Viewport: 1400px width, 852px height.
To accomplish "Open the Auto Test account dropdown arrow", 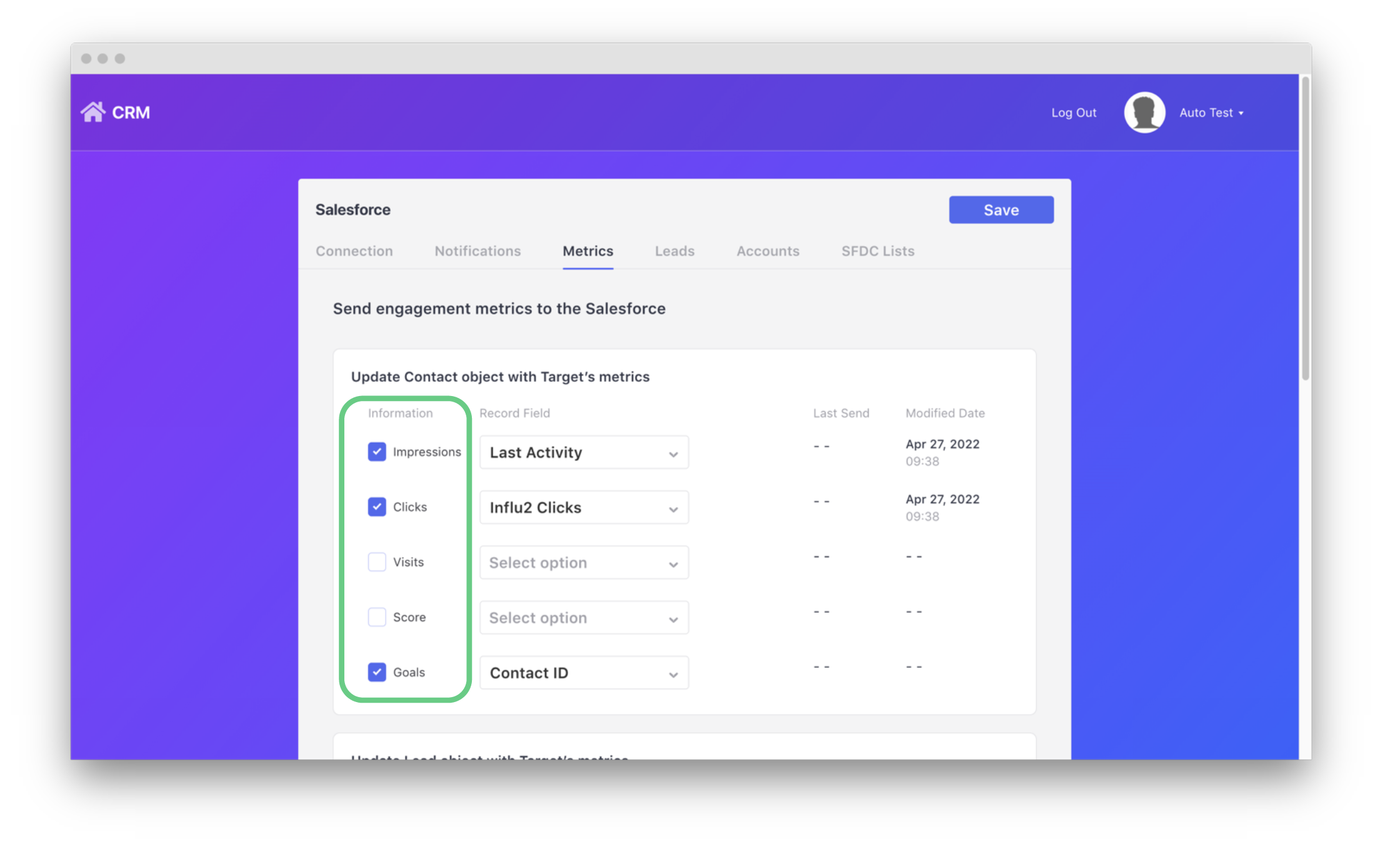I will (1241, 113).
